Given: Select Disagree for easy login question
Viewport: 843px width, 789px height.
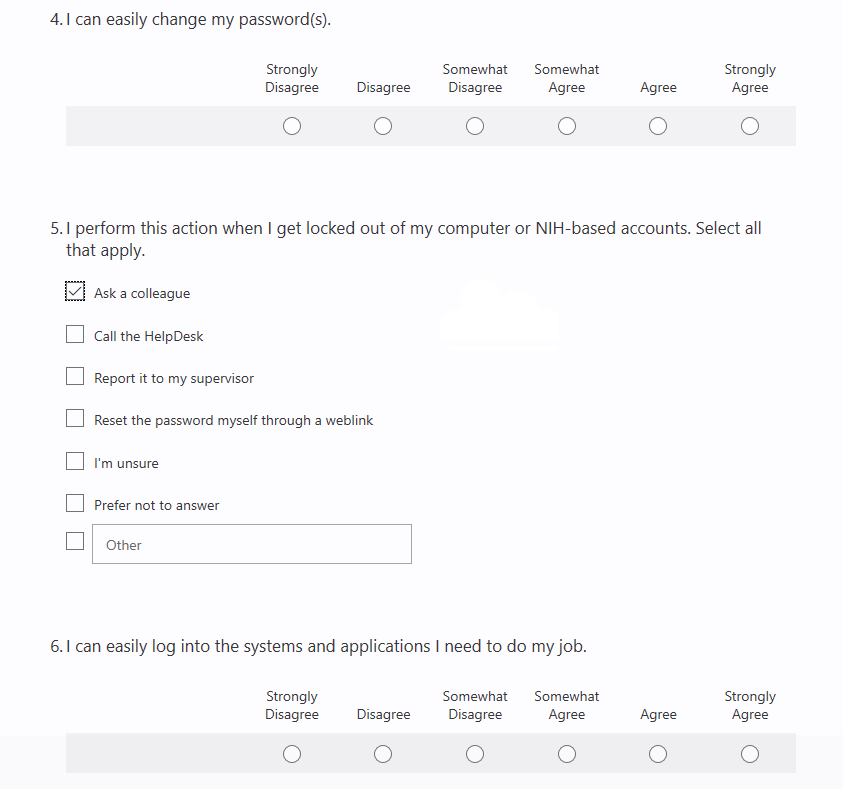Looking at the screenshot, I should [x=383, y=754].
